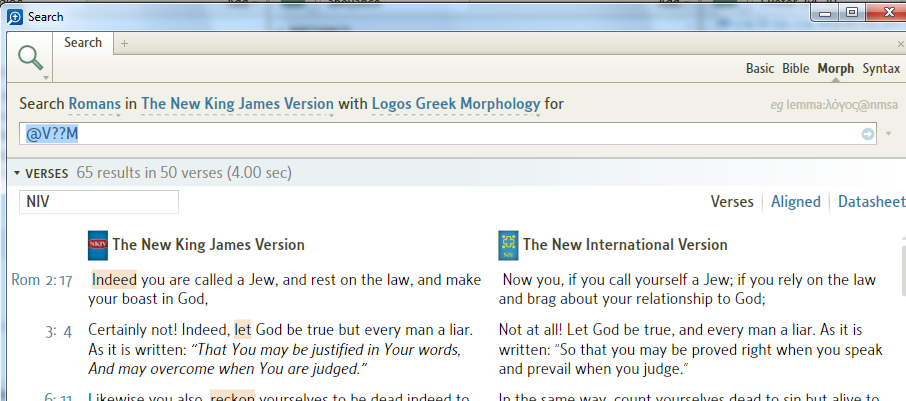Viewport: 906px width, 401px height.
Task: Switch to Verses results view
Action: [x=732, y=202]
